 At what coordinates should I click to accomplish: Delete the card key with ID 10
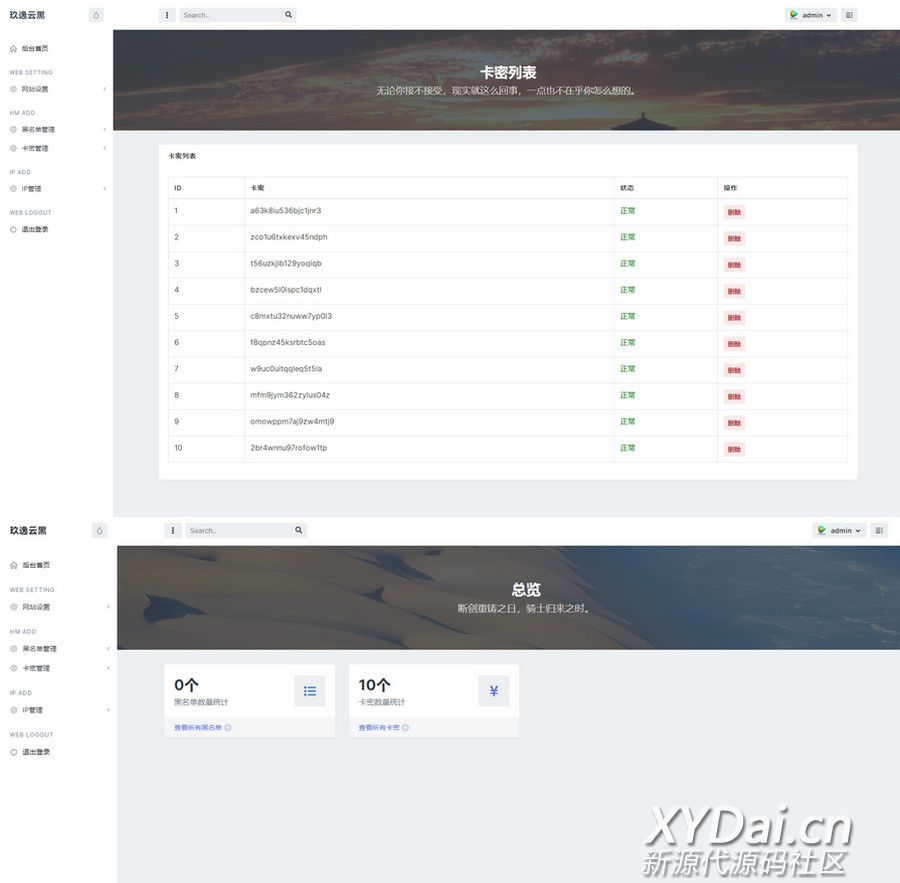[734, 449]
